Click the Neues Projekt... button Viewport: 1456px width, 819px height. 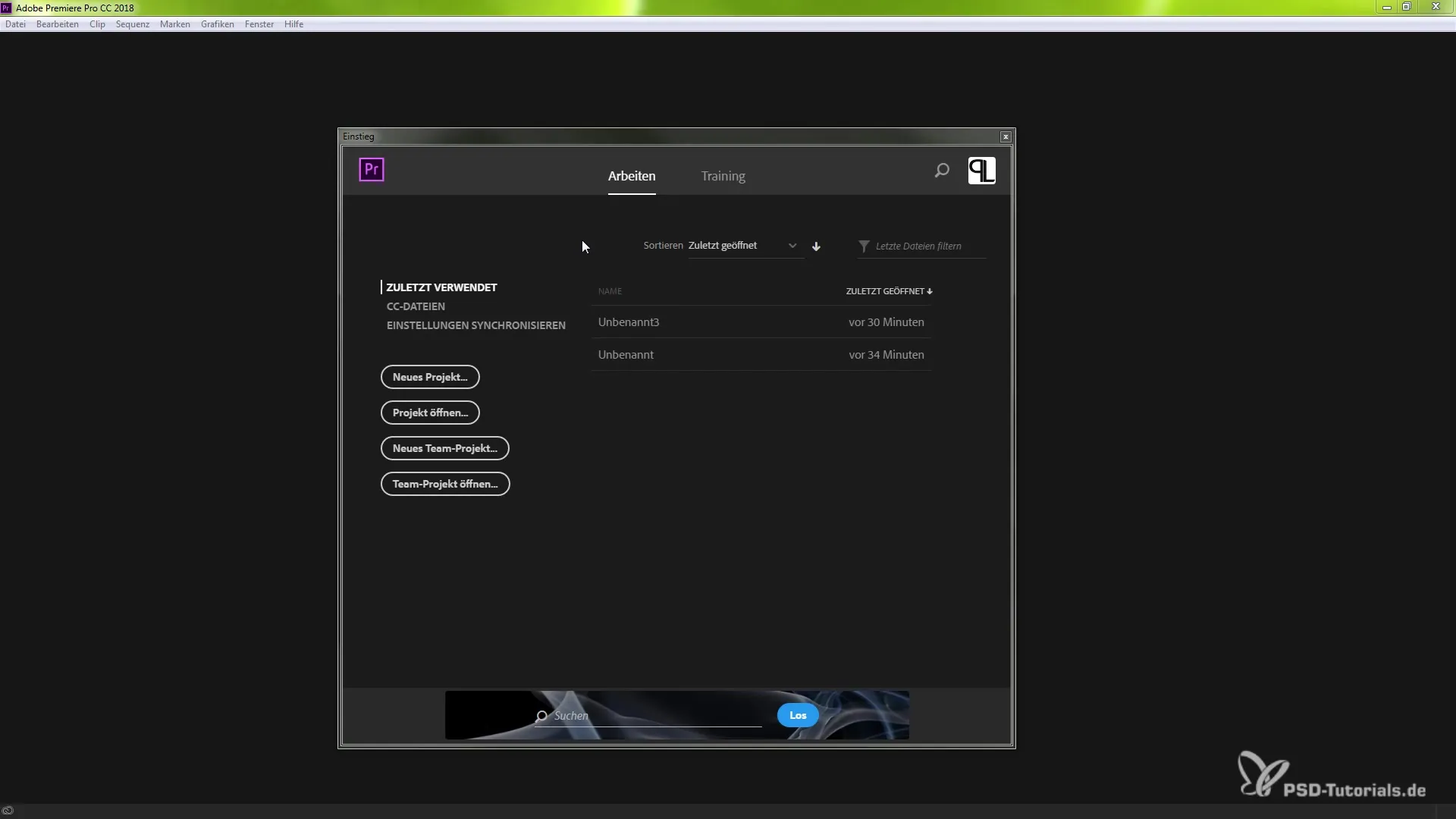click(430, 377)
